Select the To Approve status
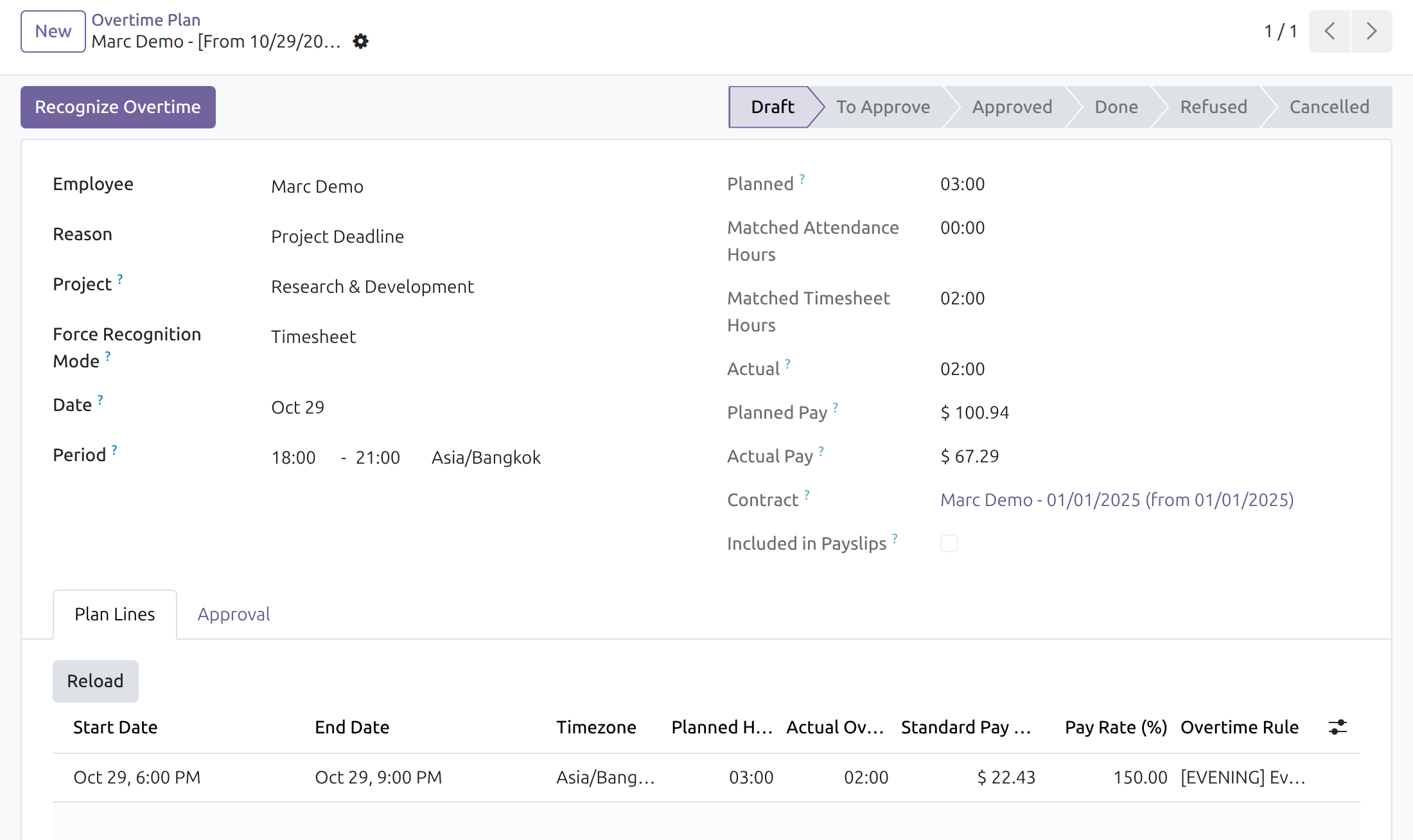 point(883,107)
